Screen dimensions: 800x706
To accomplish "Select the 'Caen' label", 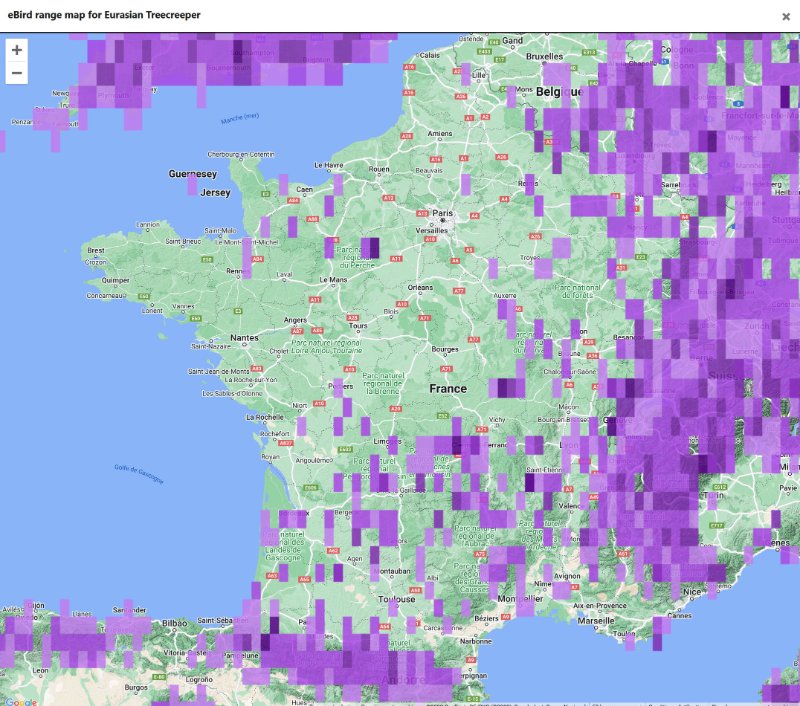I will tap(304, 189).
